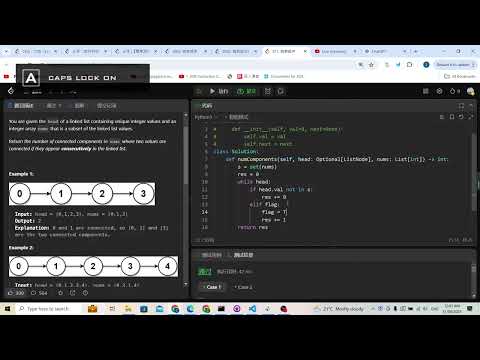Click the Relaunch to update button
Image resolution: width=480 pixels, height=360 pixels.
coord(455,65)
